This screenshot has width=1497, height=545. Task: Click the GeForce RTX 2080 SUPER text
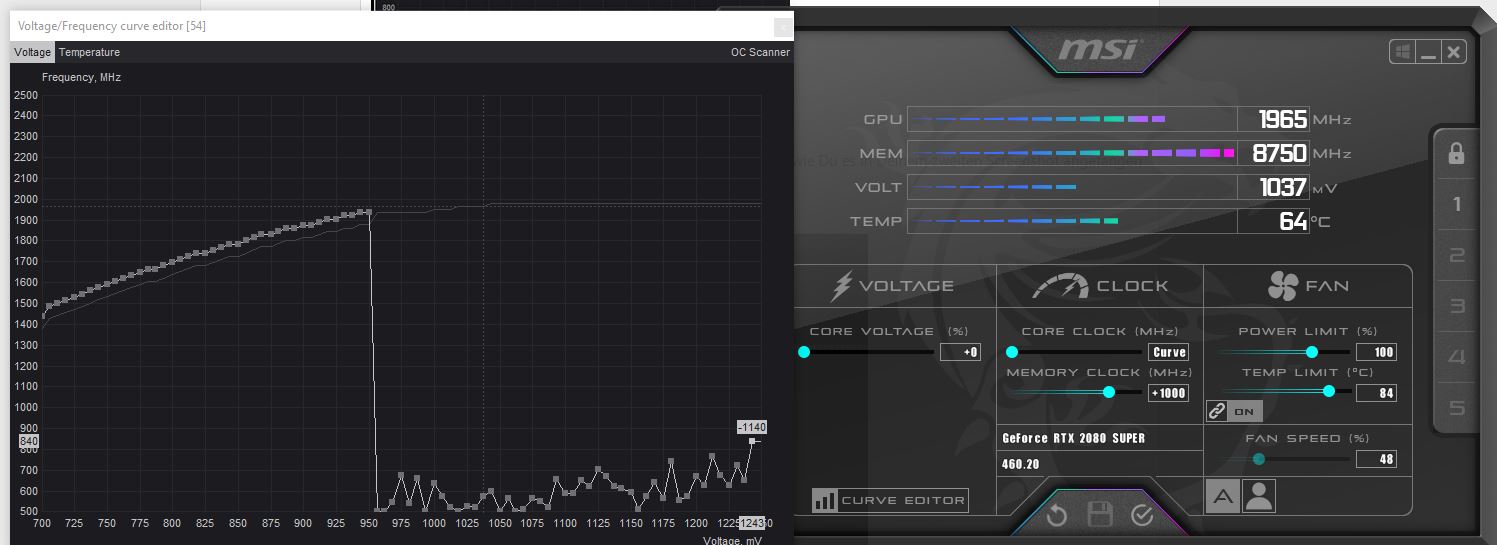click(x=1073, y=438)
